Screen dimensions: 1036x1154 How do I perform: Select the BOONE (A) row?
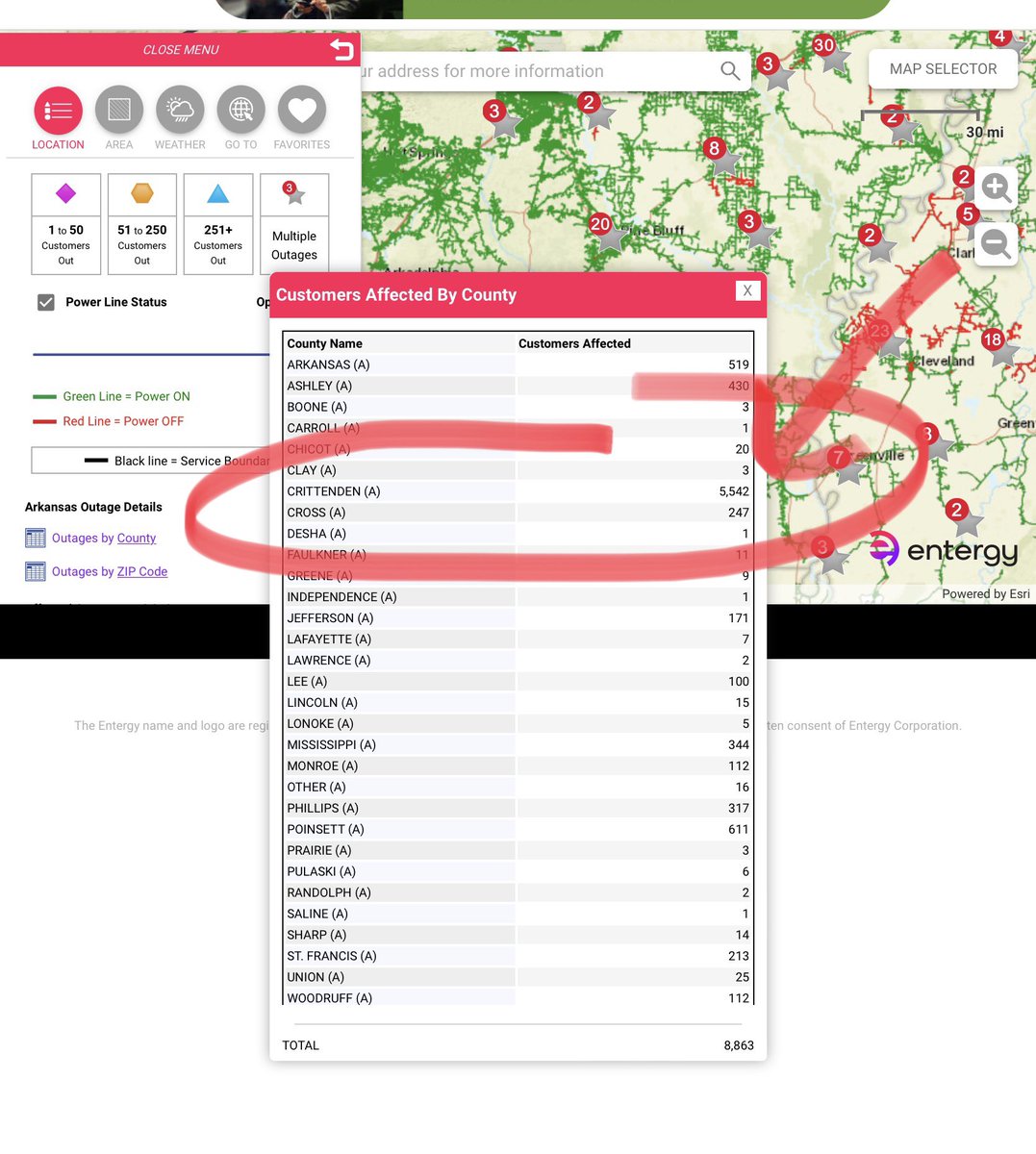(x=518, y=407)
